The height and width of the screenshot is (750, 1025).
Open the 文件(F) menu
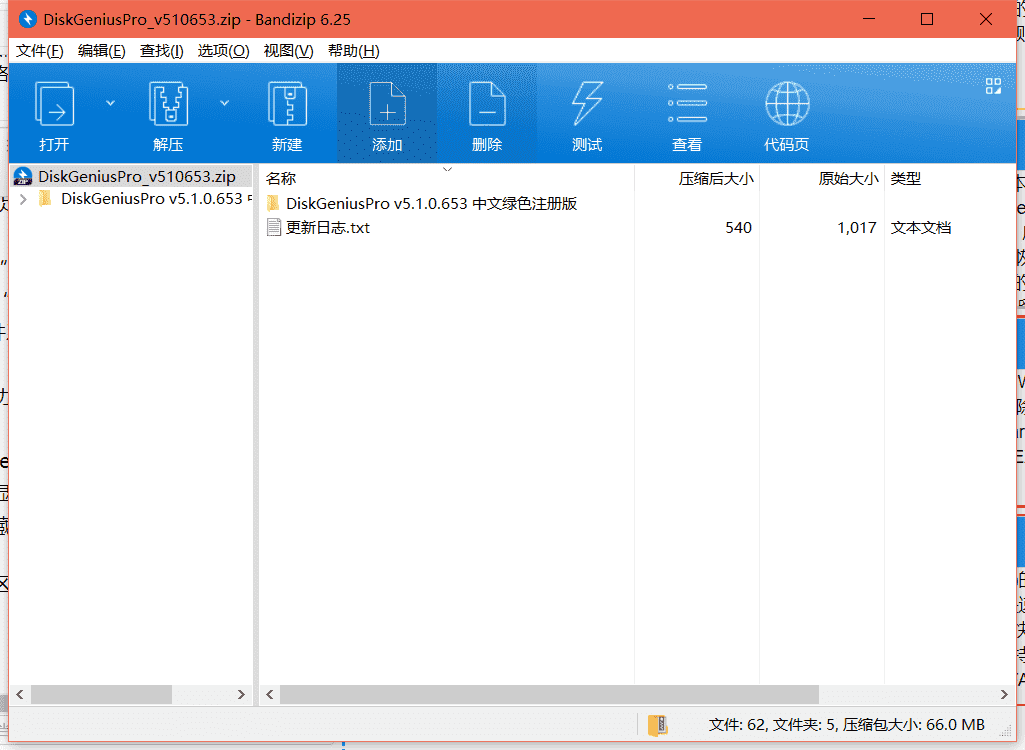tap(40, 51)
